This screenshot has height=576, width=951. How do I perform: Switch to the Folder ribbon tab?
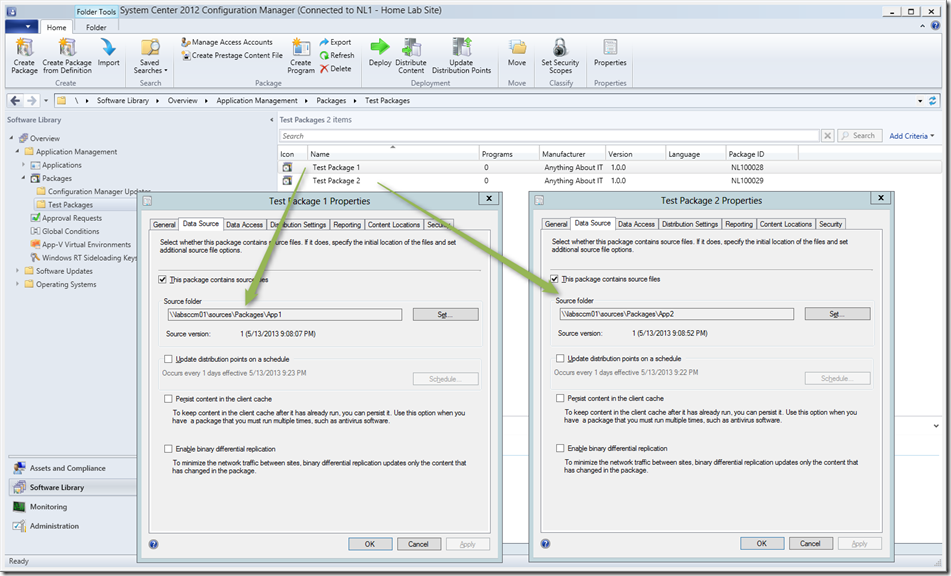(96, 27)
